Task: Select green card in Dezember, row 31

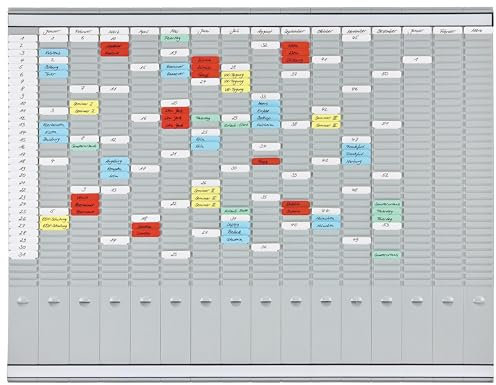Action: (386, 255)
